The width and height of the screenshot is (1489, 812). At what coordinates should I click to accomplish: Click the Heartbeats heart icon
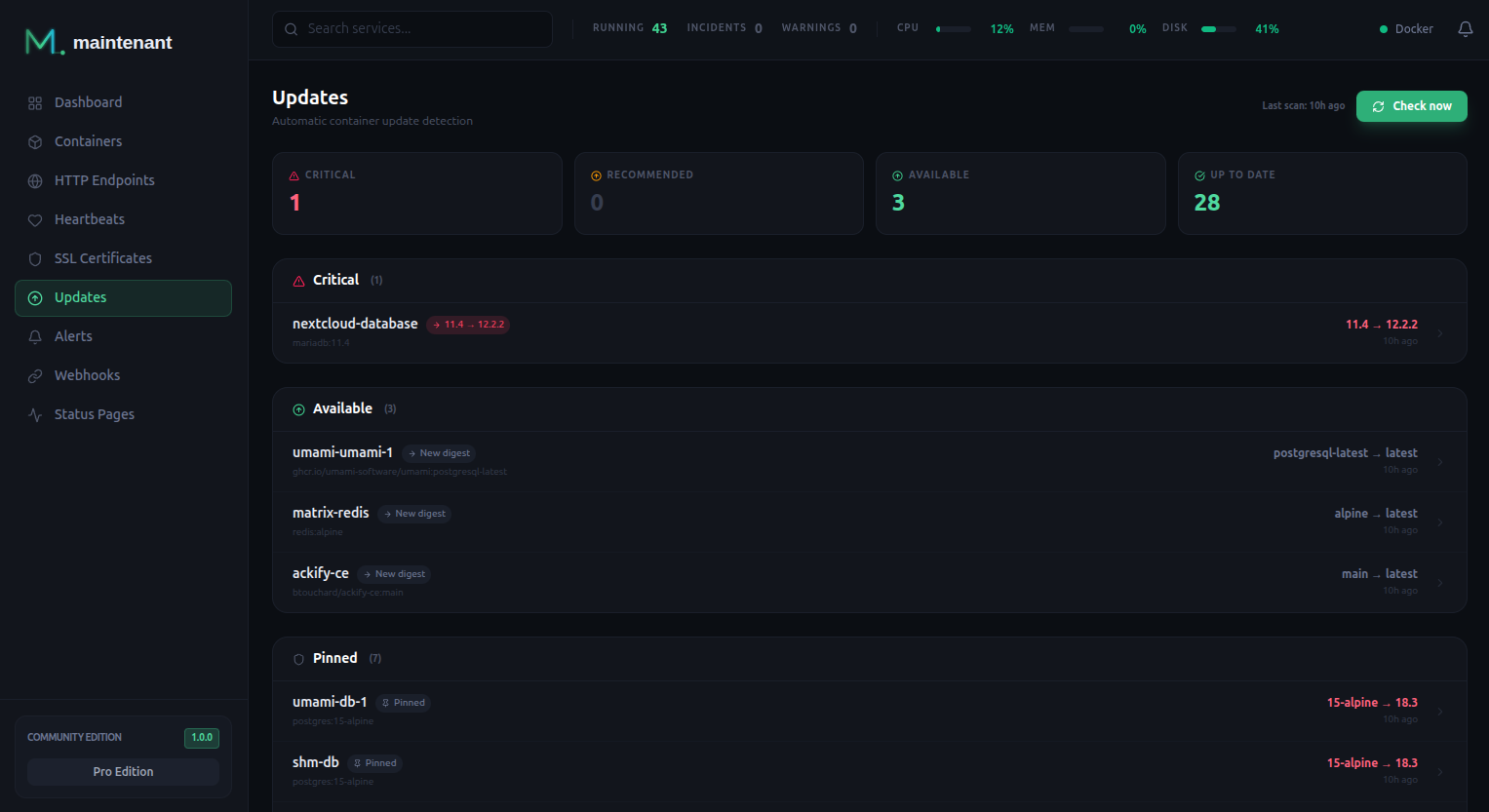[35, 219]
